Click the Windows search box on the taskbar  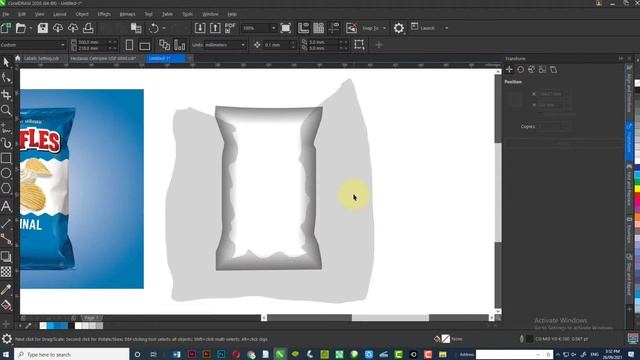coord(72,354)
